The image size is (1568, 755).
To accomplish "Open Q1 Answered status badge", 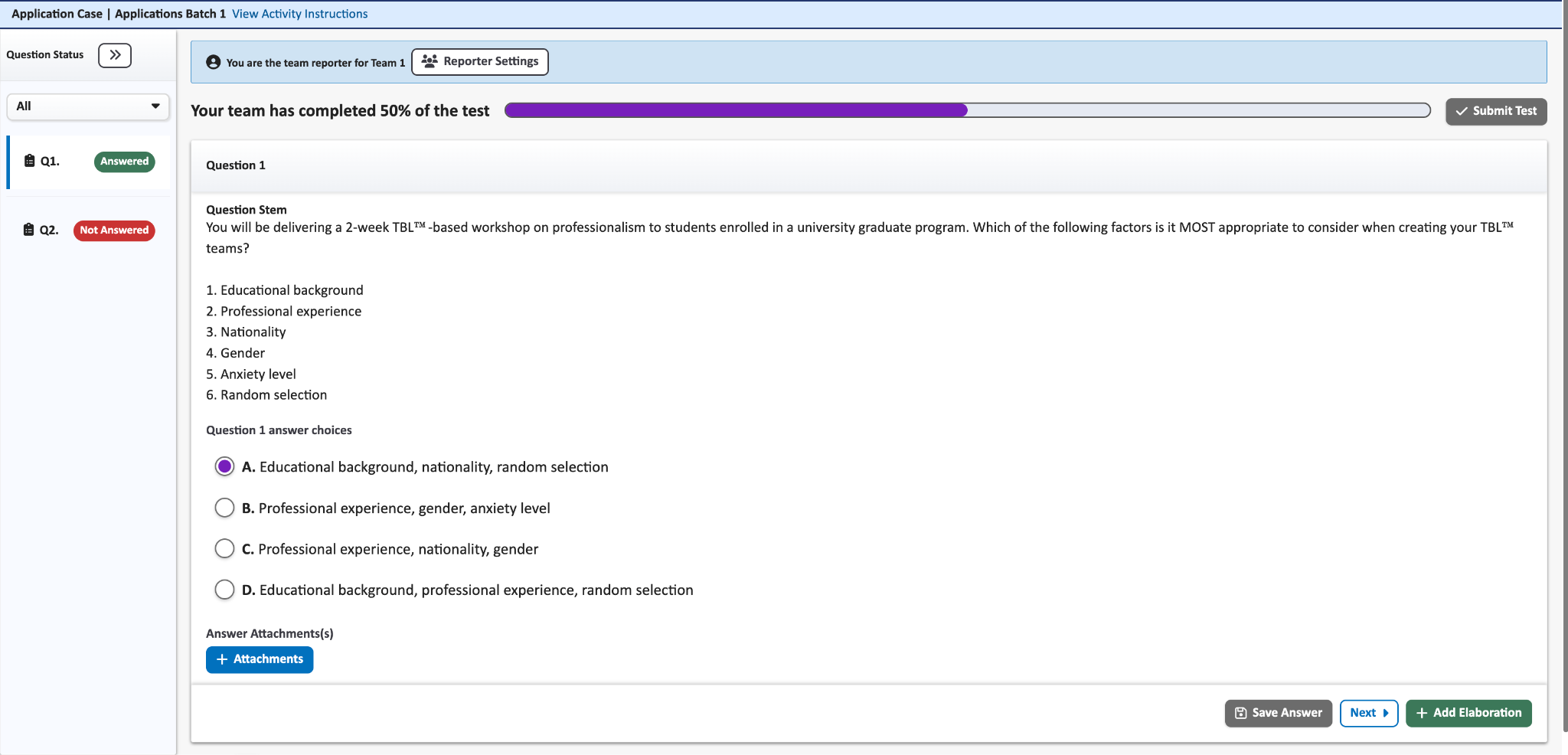I will pyautogui.click(x=124, y=162).
